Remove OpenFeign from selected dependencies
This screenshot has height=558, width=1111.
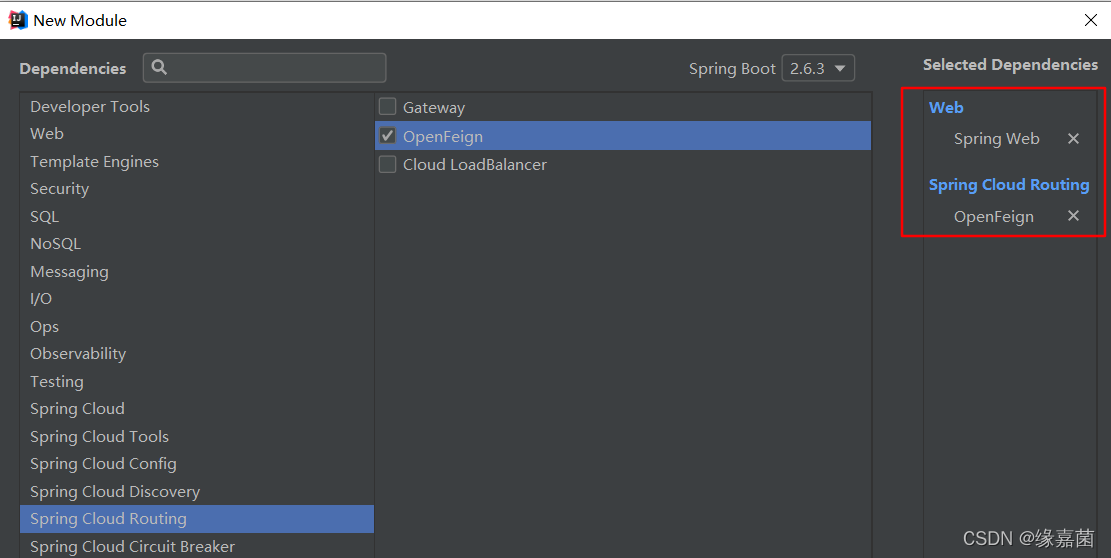click(x=1073, y=216)
